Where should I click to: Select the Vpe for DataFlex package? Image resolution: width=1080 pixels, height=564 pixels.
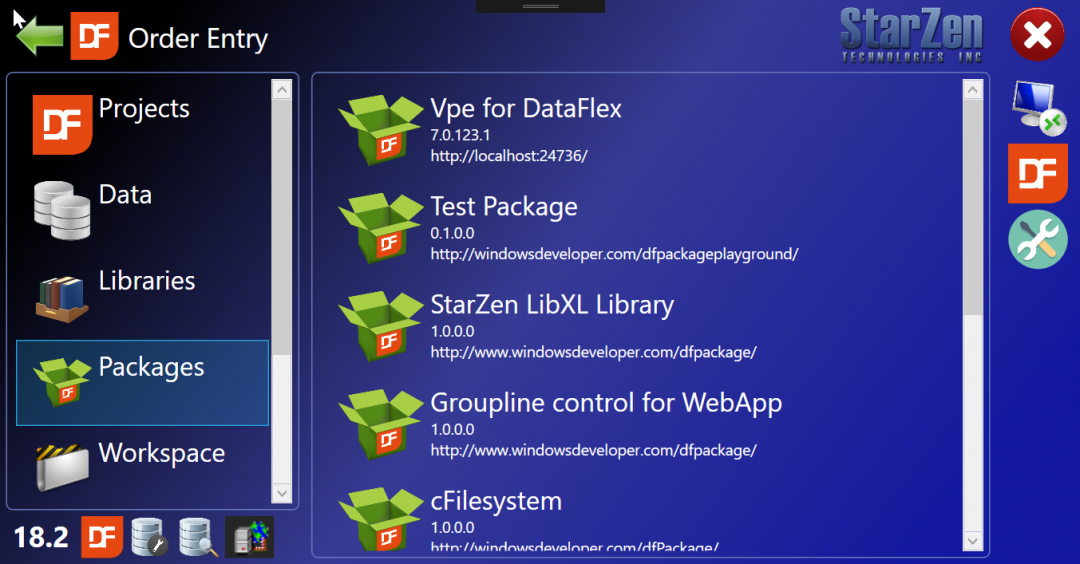pos(526,109)
